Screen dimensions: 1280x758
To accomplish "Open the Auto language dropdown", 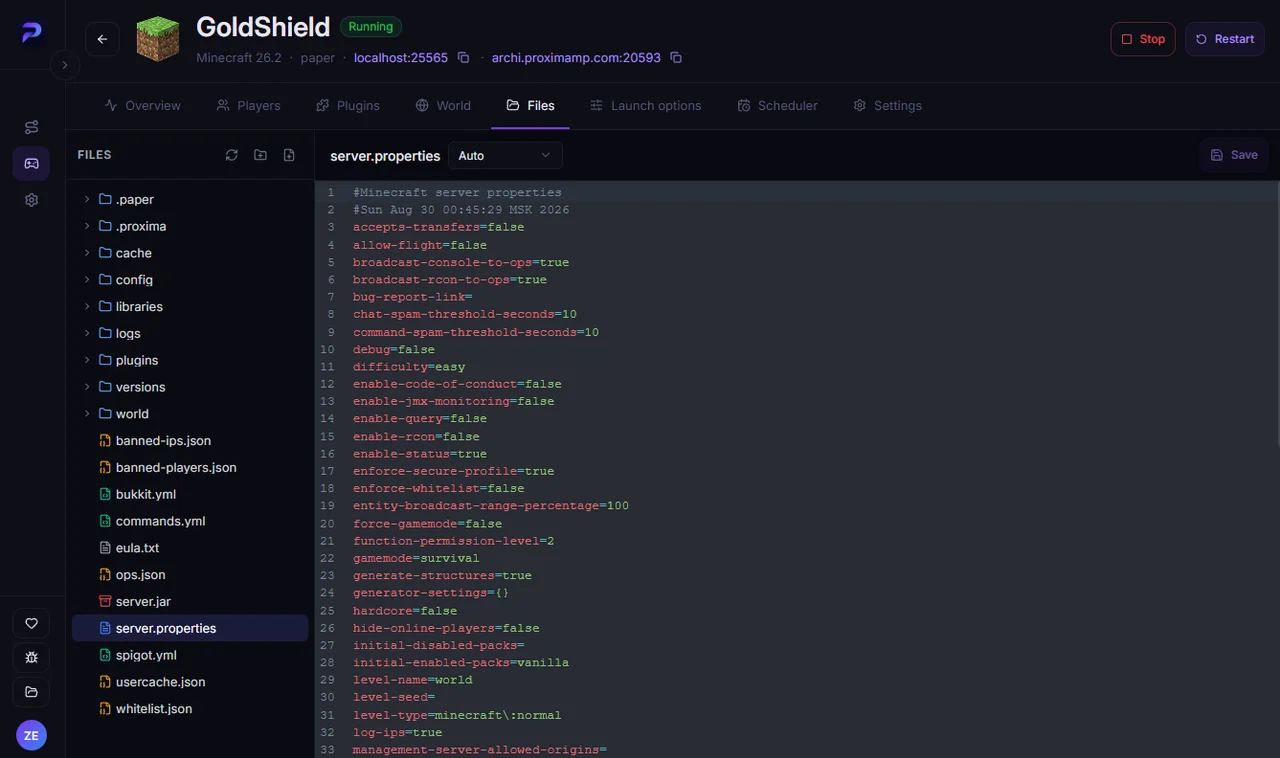I will tap(505, 156).
